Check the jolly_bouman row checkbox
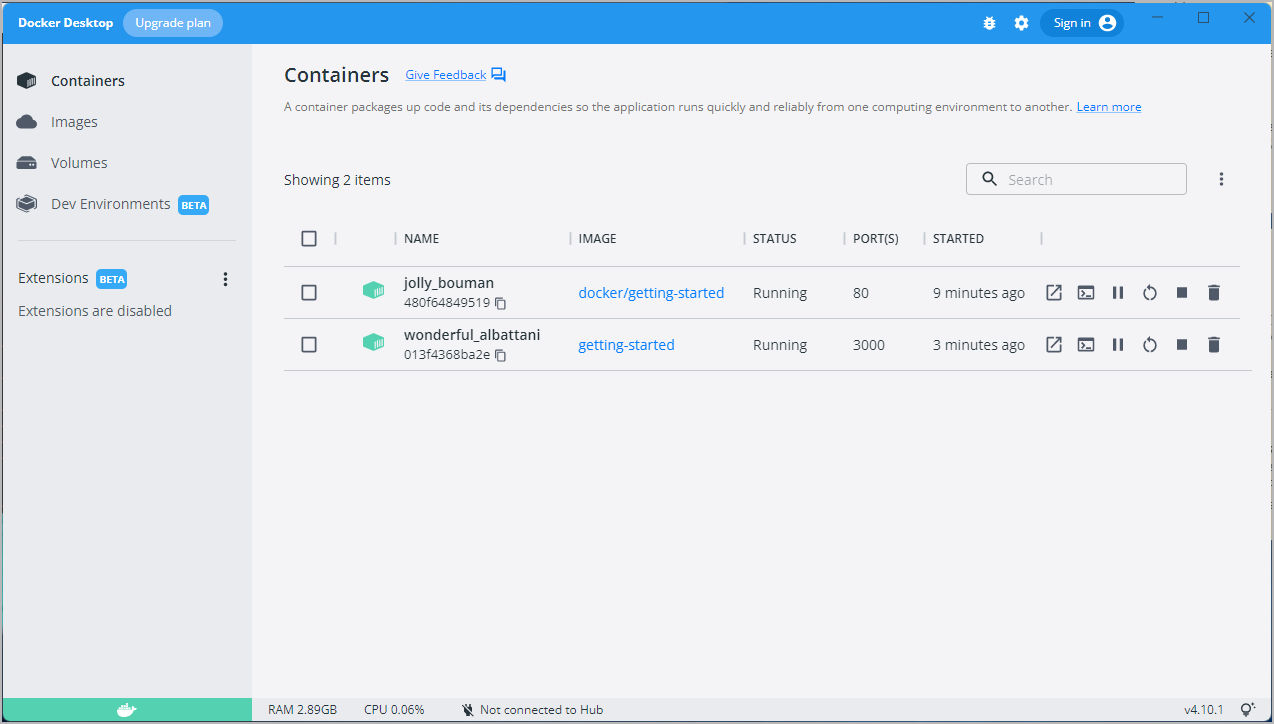Image resolution: width=1274 pixels, height=724 pixels. [x=309, y=293]
